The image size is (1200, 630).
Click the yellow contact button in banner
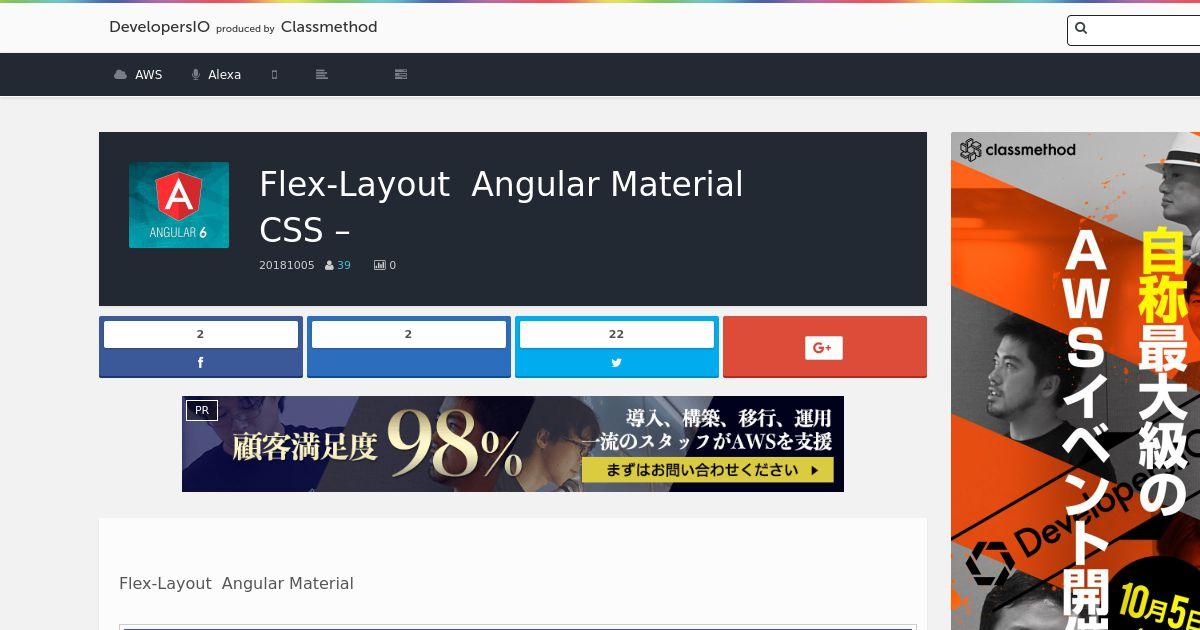tap(706, 470)
